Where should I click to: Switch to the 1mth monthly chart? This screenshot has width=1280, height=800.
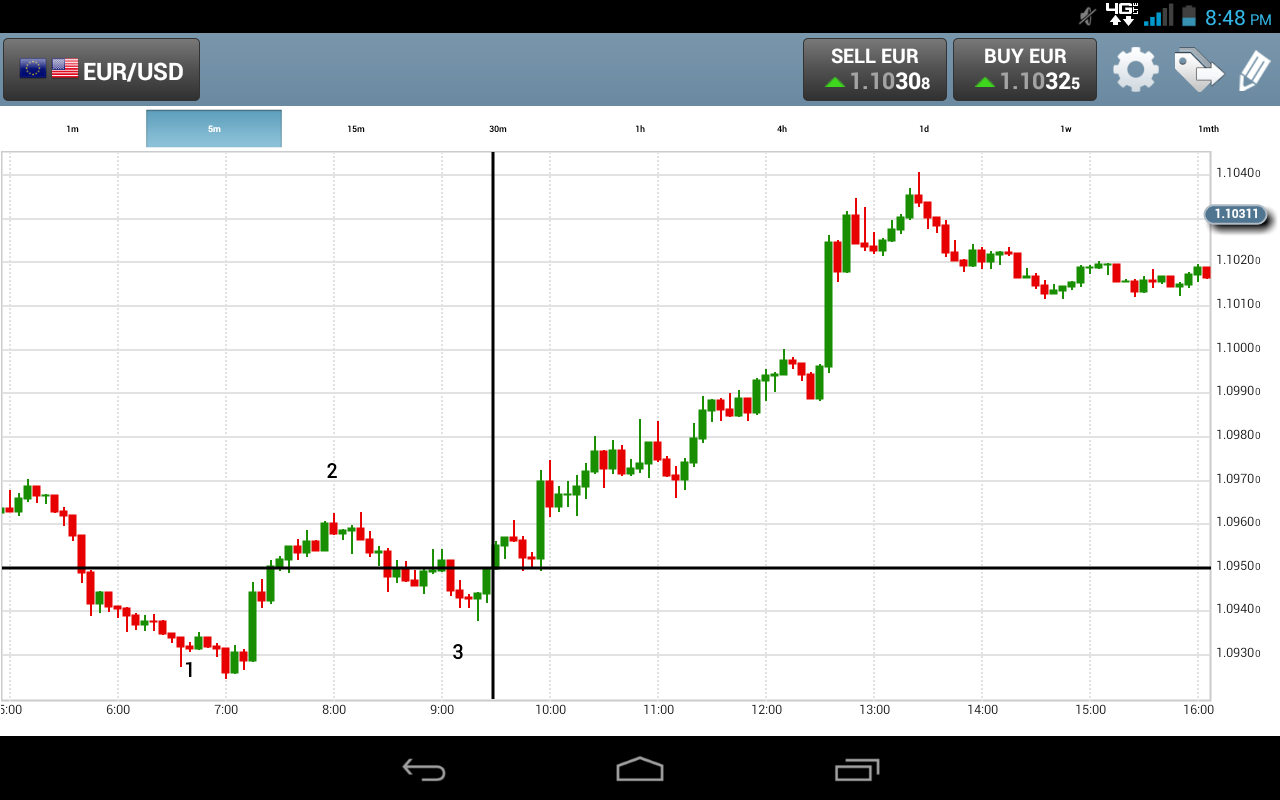1208,129
